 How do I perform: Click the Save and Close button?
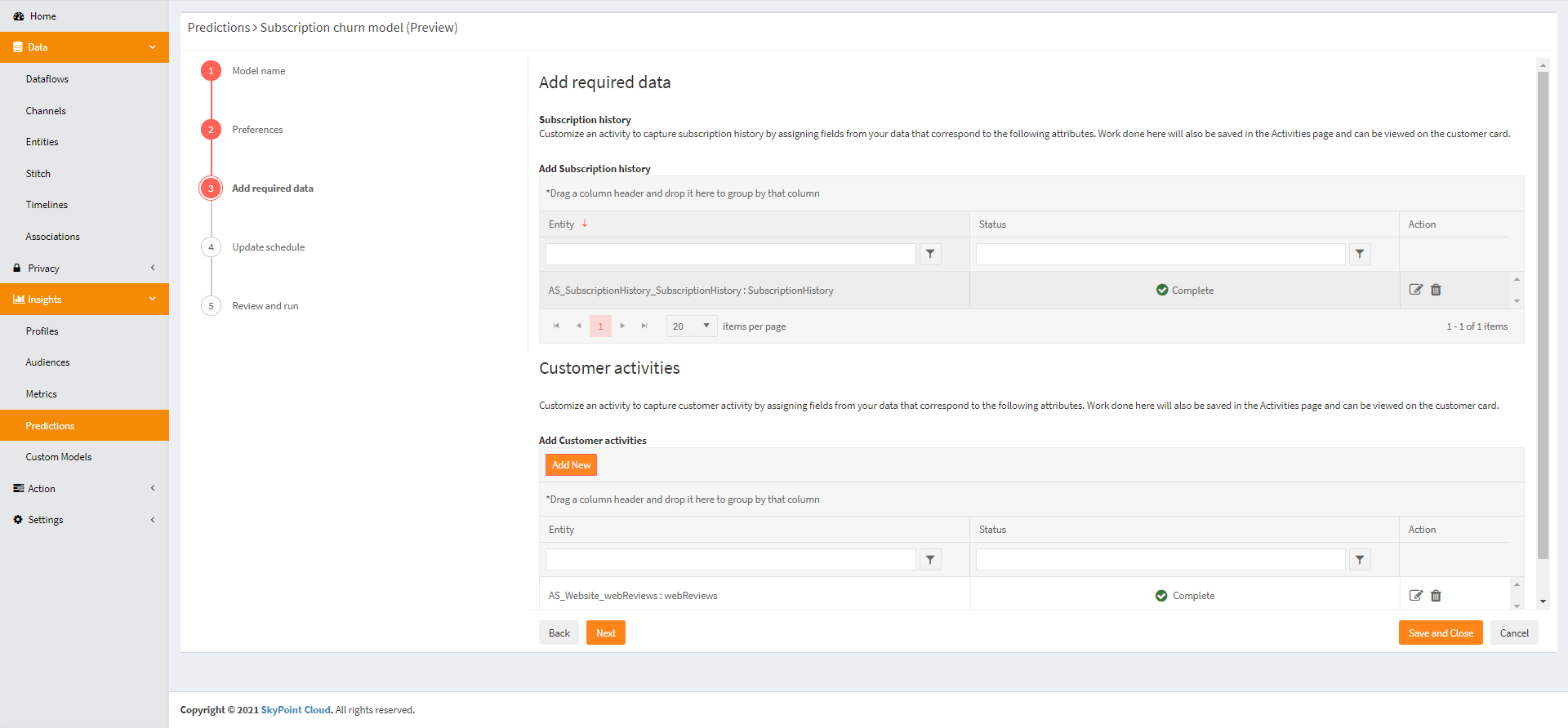click(x=1441, y=633)
